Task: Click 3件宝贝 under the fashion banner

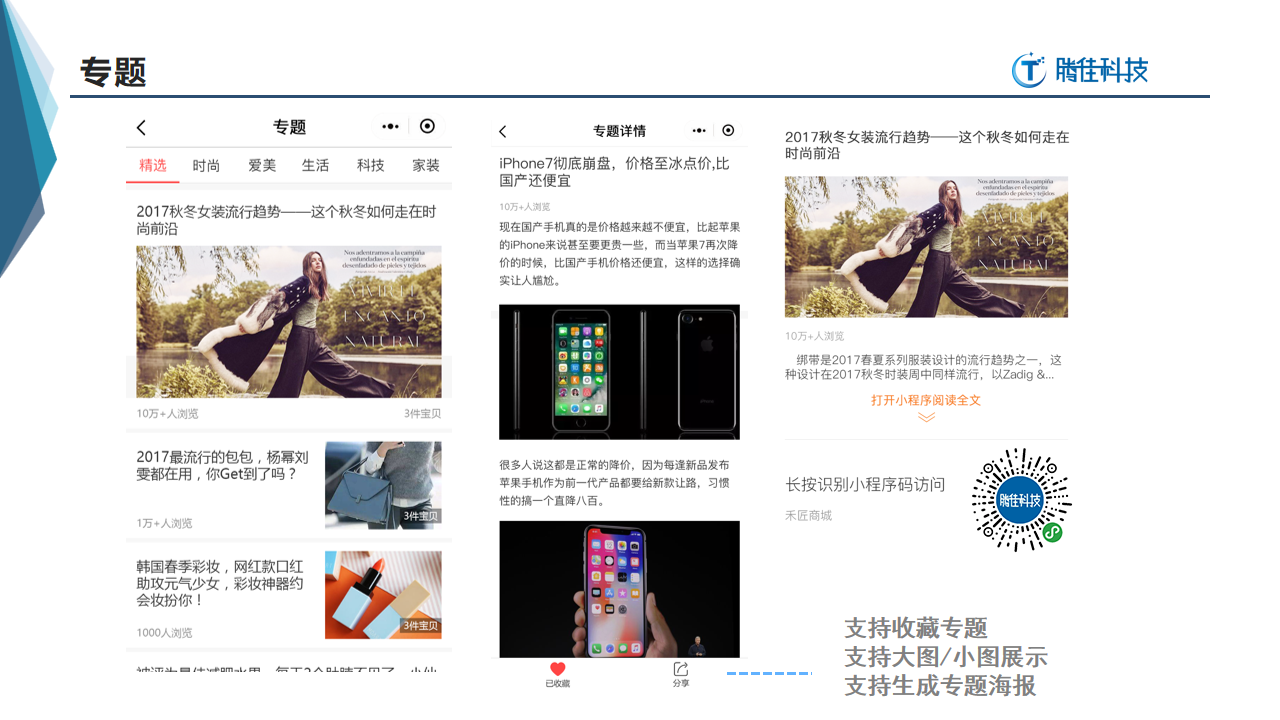Action: click(x=422, y=414)
